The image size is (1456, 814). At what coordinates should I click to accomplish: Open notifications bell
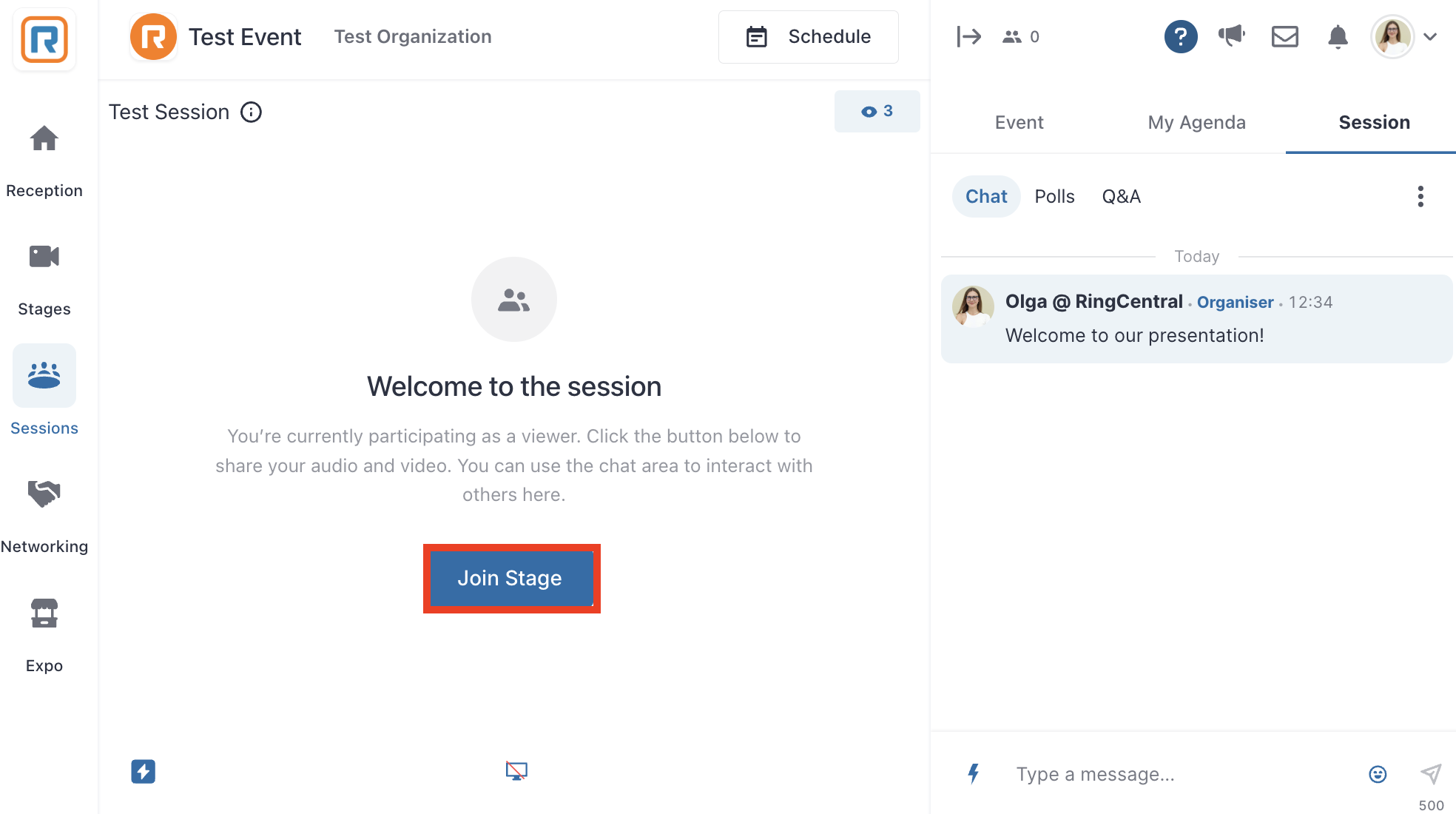(1338, 36)
